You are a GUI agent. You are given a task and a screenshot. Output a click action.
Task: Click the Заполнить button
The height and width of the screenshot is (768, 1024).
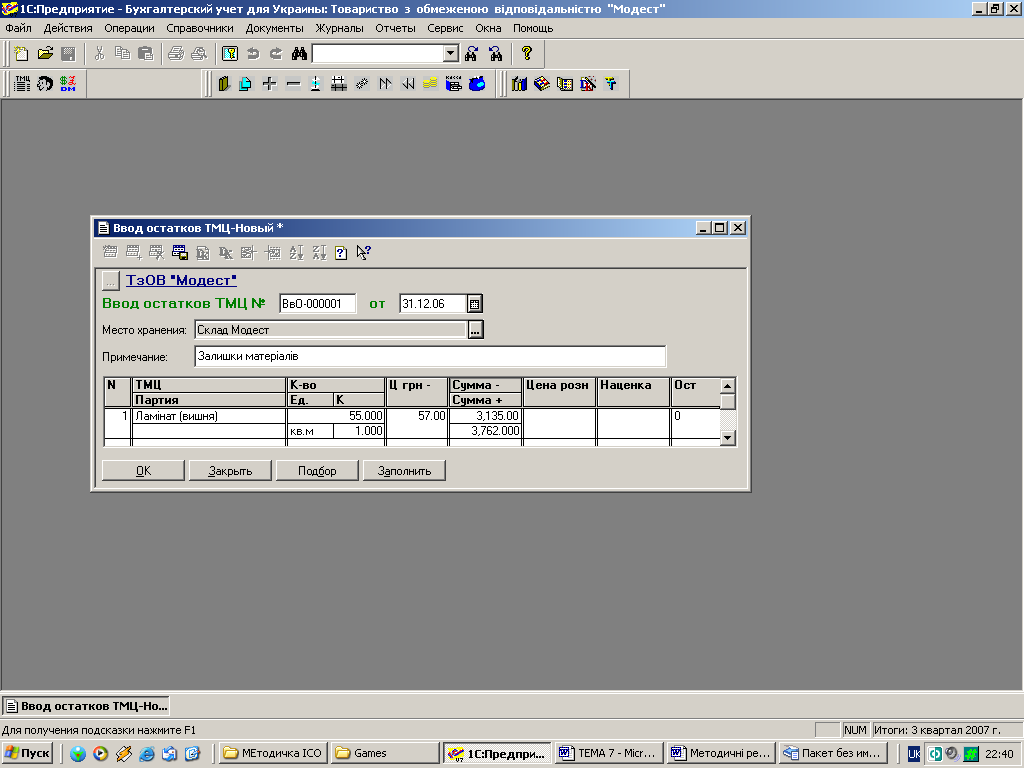404,471
